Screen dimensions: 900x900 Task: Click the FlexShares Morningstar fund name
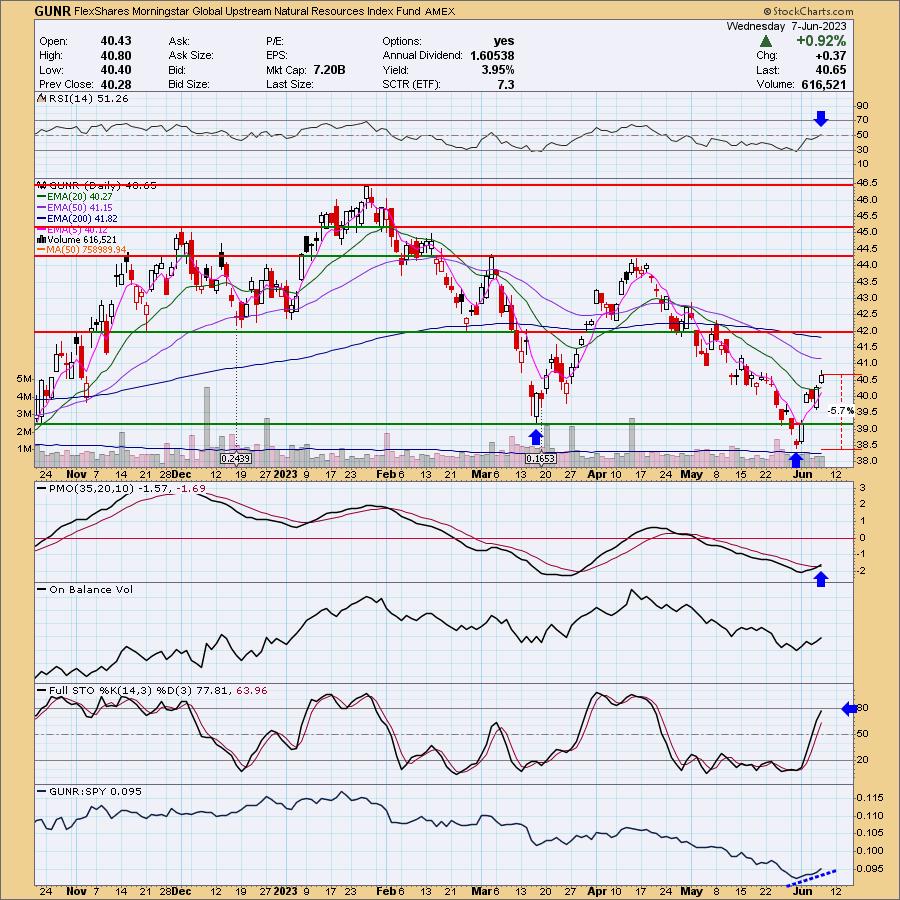click(x=247, y=11)
